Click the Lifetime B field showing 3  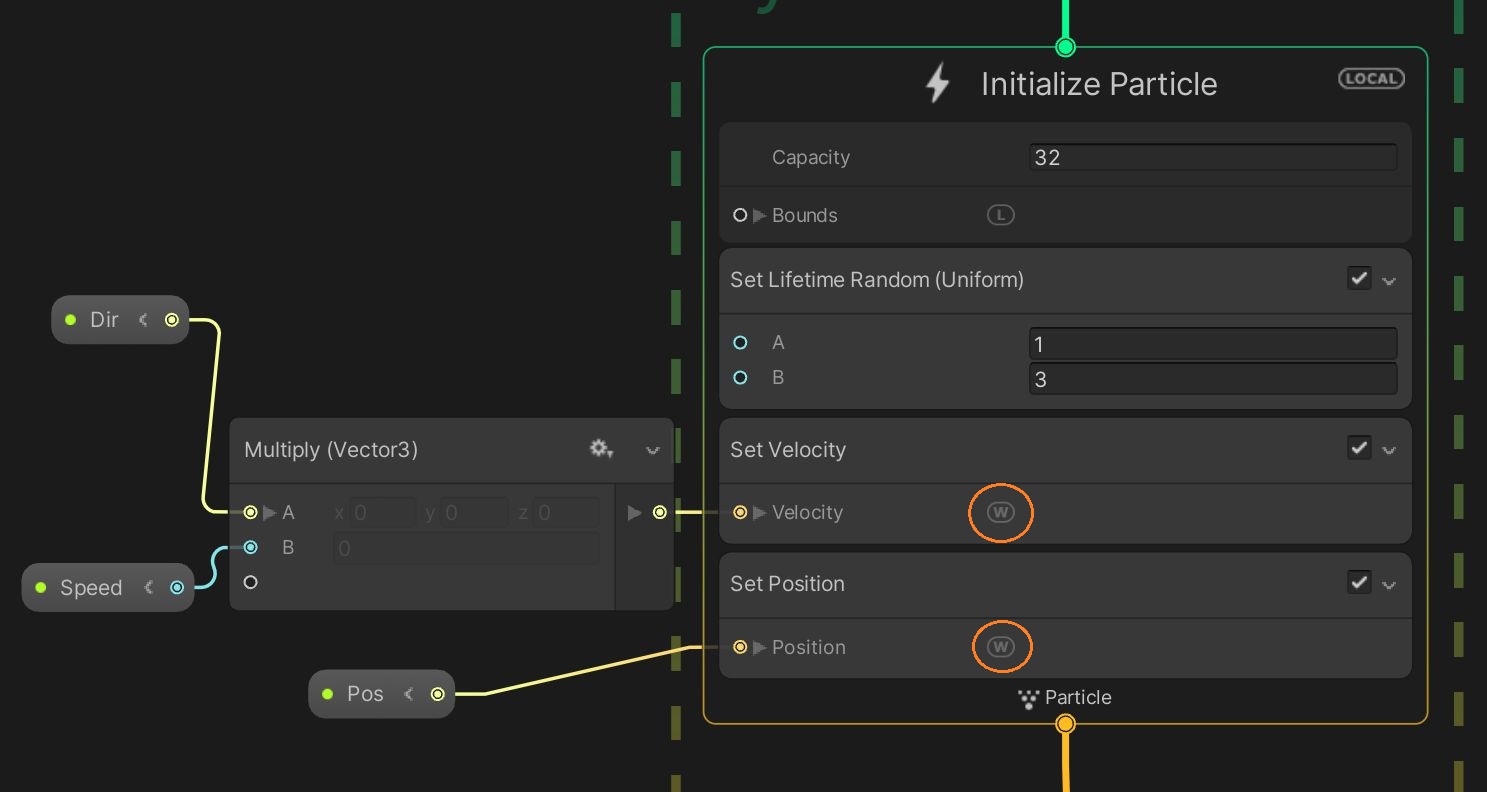click(1213, 379)
